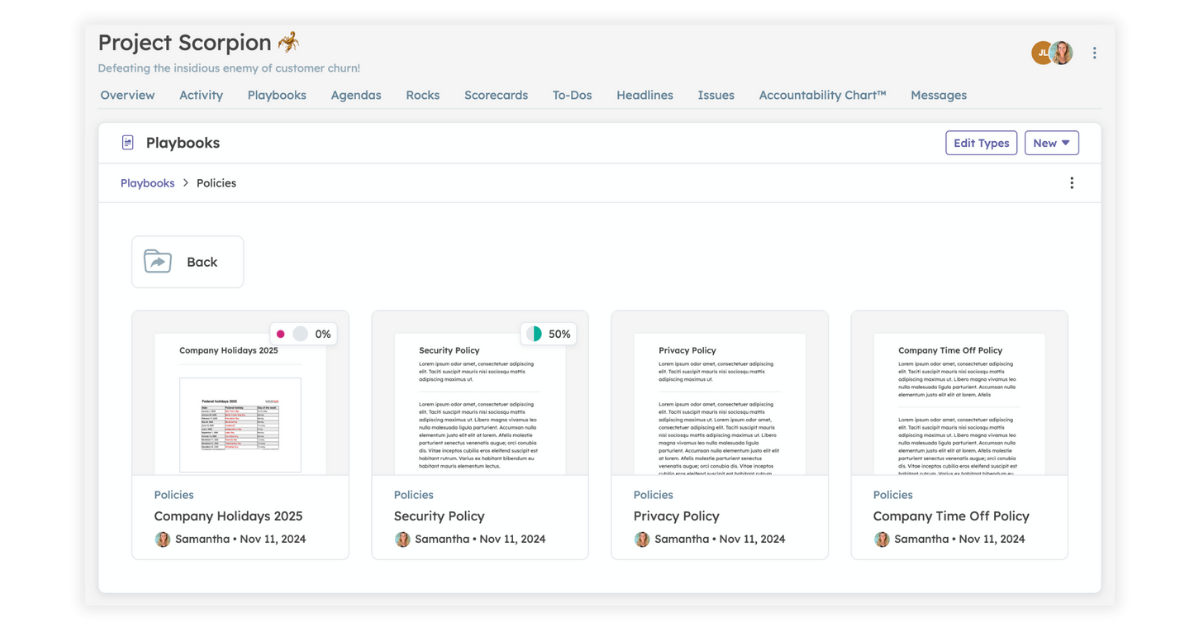Image resolution: width=1200 pixels, height=630 pixels.
Task: Open the Scorecards tab
Action: click(496, 95)
